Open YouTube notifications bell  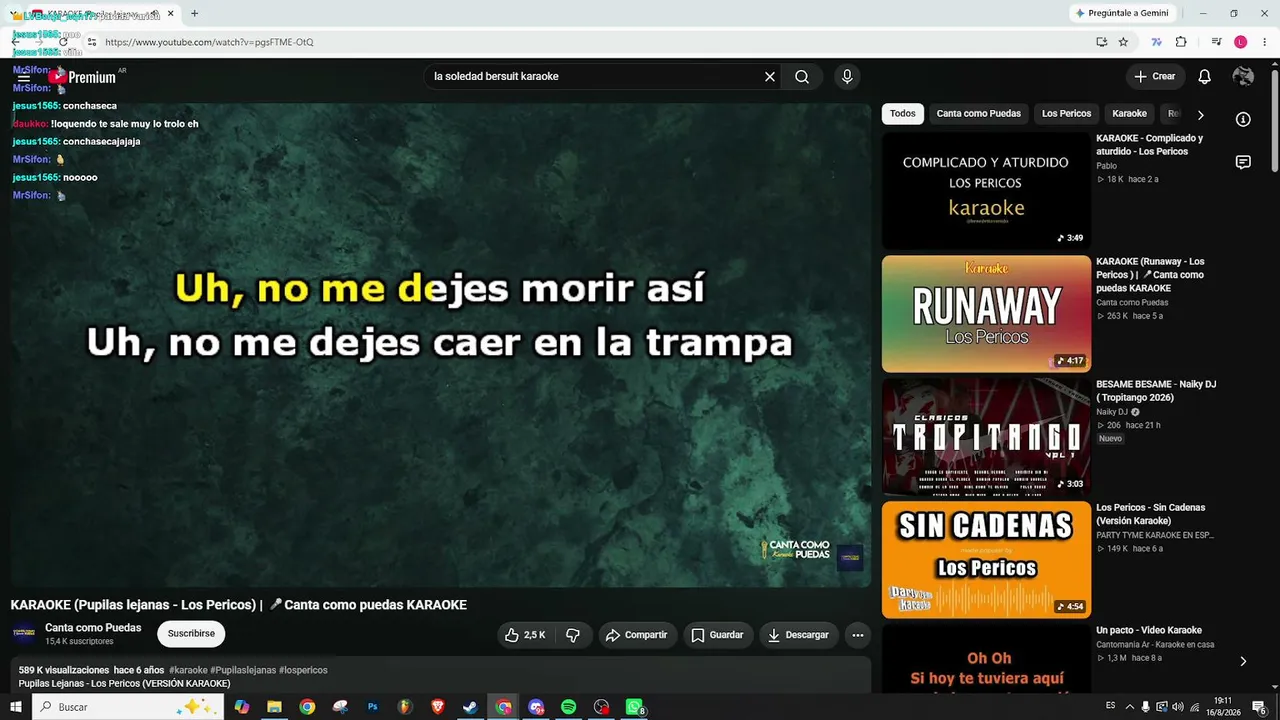(1205, 77)
